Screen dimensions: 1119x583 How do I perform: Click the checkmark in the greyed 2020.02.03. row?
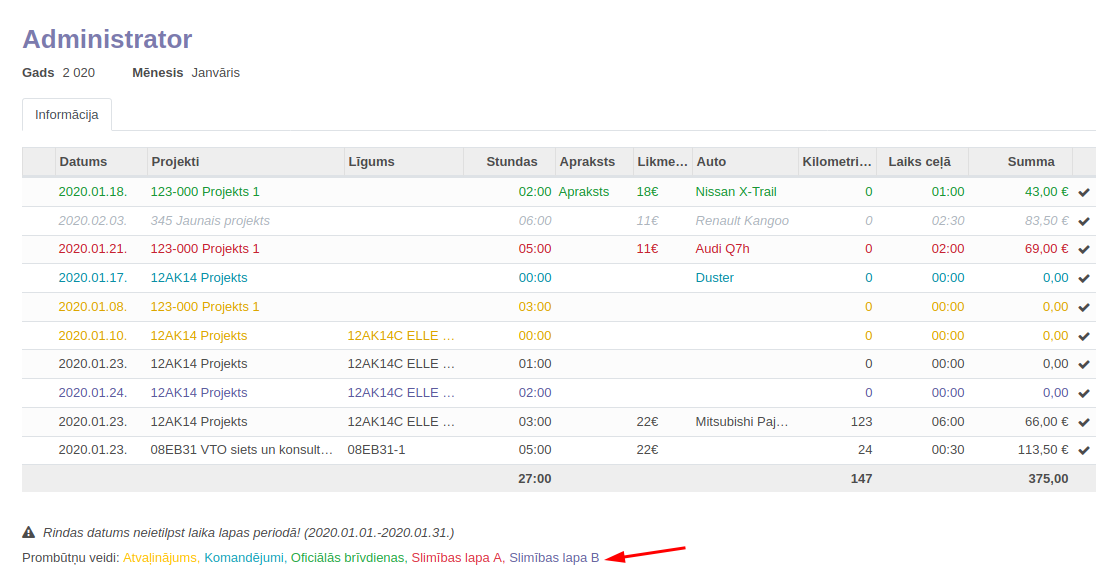point(1084,221)
